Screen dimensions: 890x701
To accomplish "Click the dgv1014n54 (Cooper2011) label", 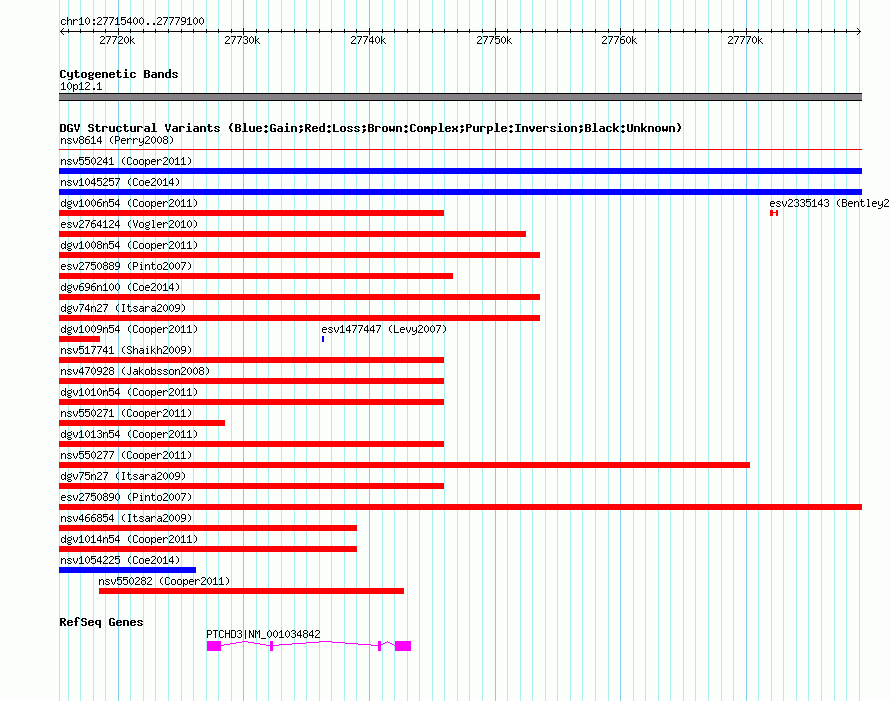I will click(129, 539).
